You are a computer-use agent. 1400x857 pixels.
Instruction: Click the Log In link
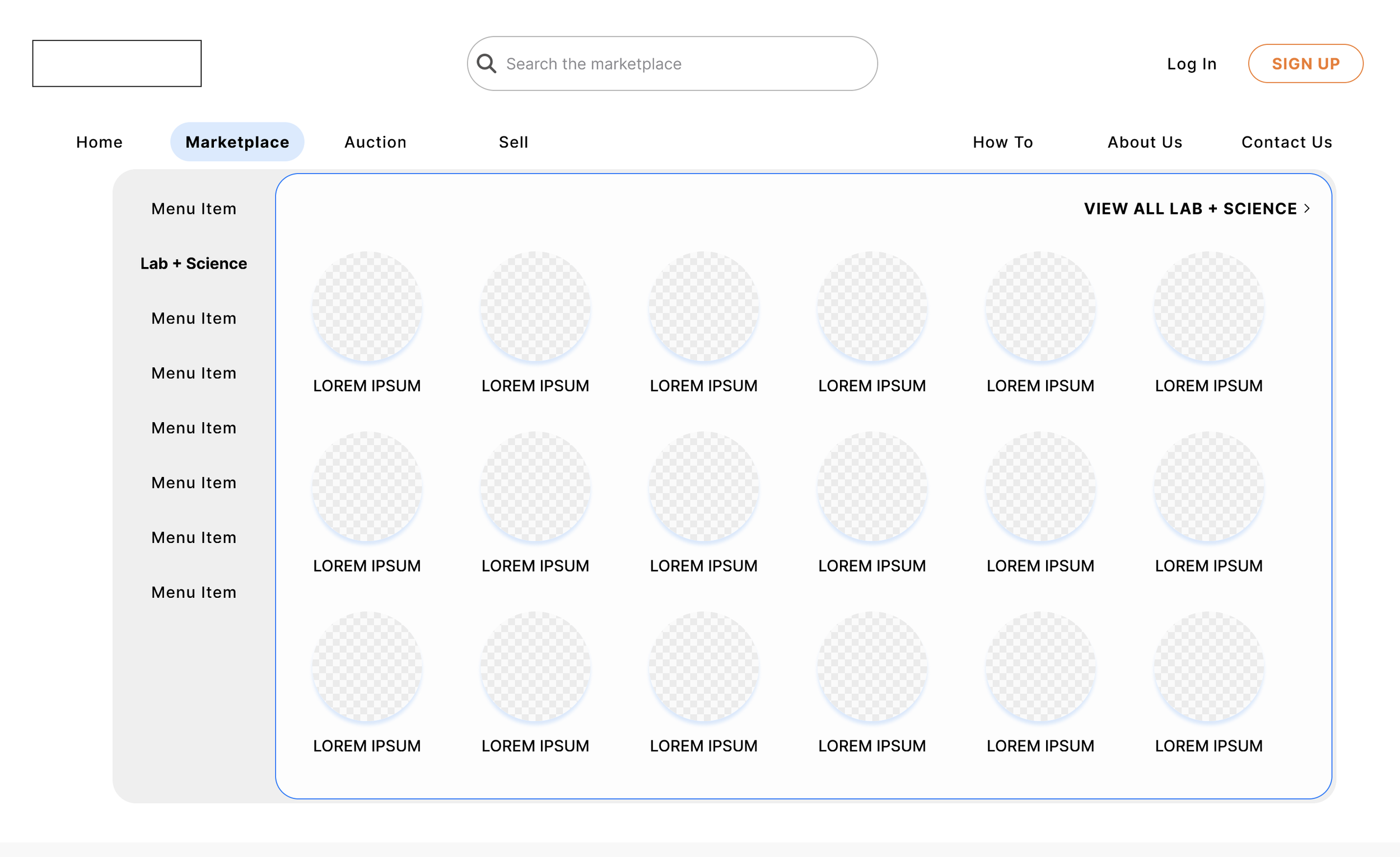click(x=1192, y=64)
